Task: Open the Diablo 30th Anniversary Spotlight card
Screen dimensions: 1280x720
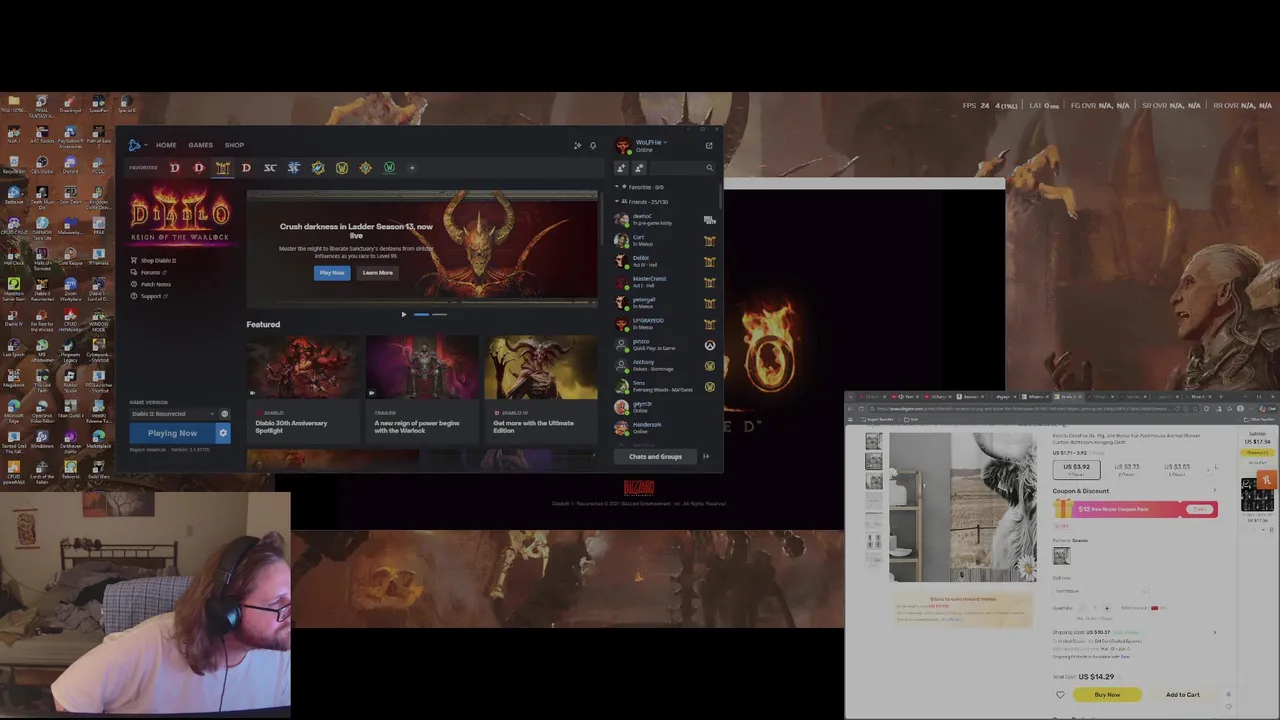Action: 302,388
